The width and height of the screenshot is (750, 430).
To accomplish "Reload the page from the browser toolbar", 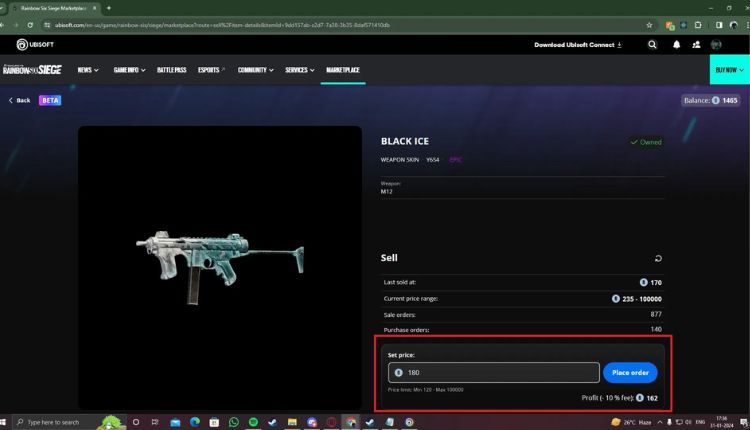I will pos(30,25).
